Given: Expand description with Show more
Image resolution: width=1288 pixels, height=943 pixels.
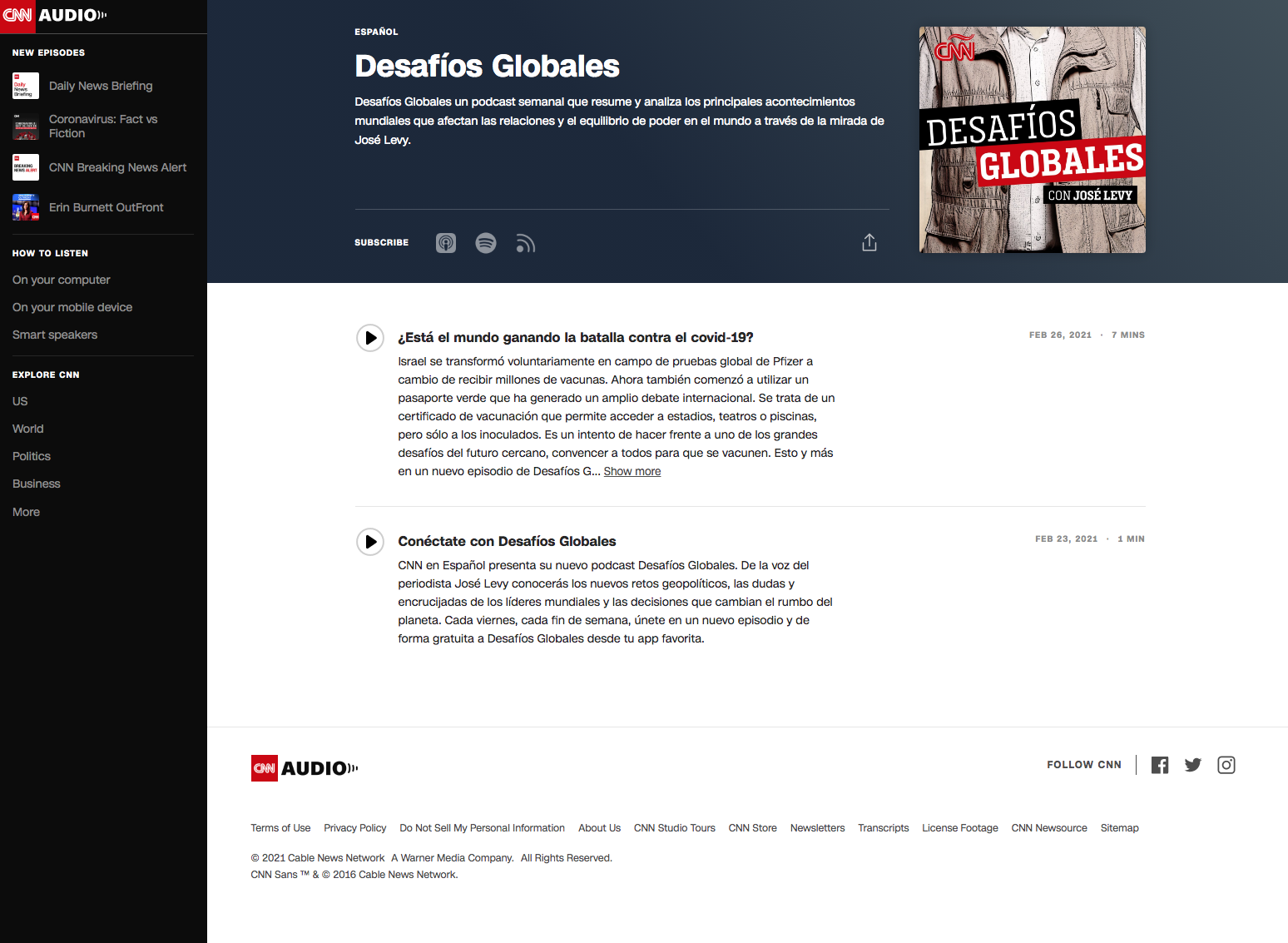Looking at the screenshot, I should (x=632, y=471).
